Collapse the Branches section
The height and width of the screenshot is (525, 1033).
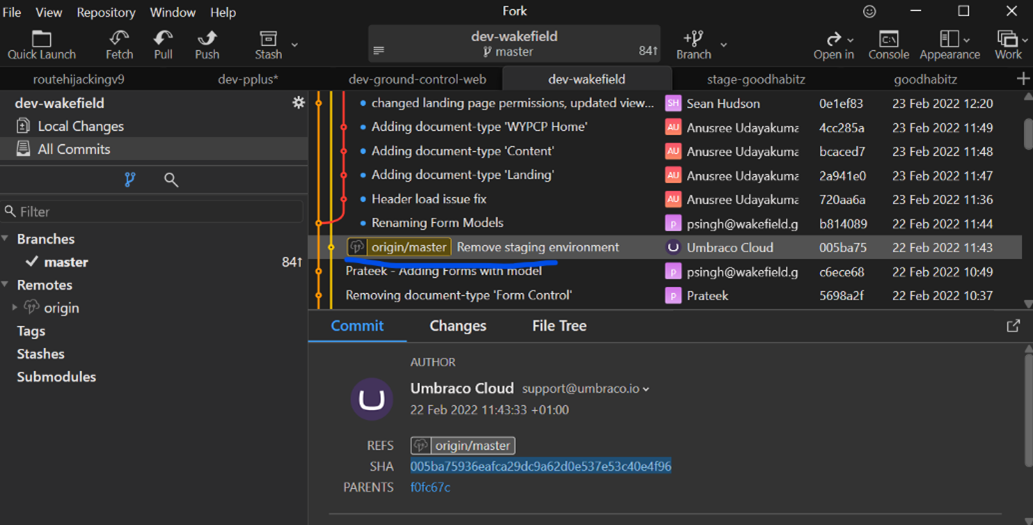point(6,239)
